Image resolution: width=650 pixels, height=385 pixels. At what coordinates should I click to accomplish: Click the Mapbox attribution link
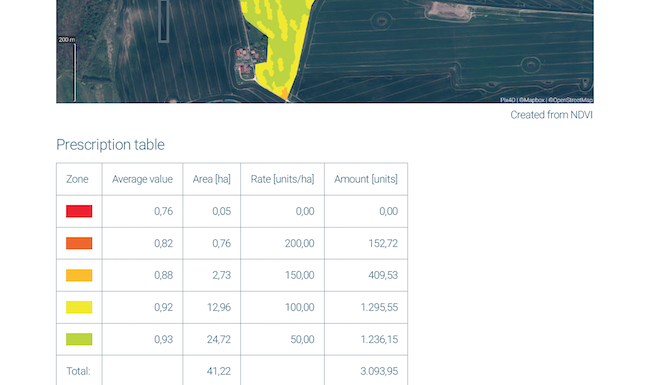pos(533,100)
